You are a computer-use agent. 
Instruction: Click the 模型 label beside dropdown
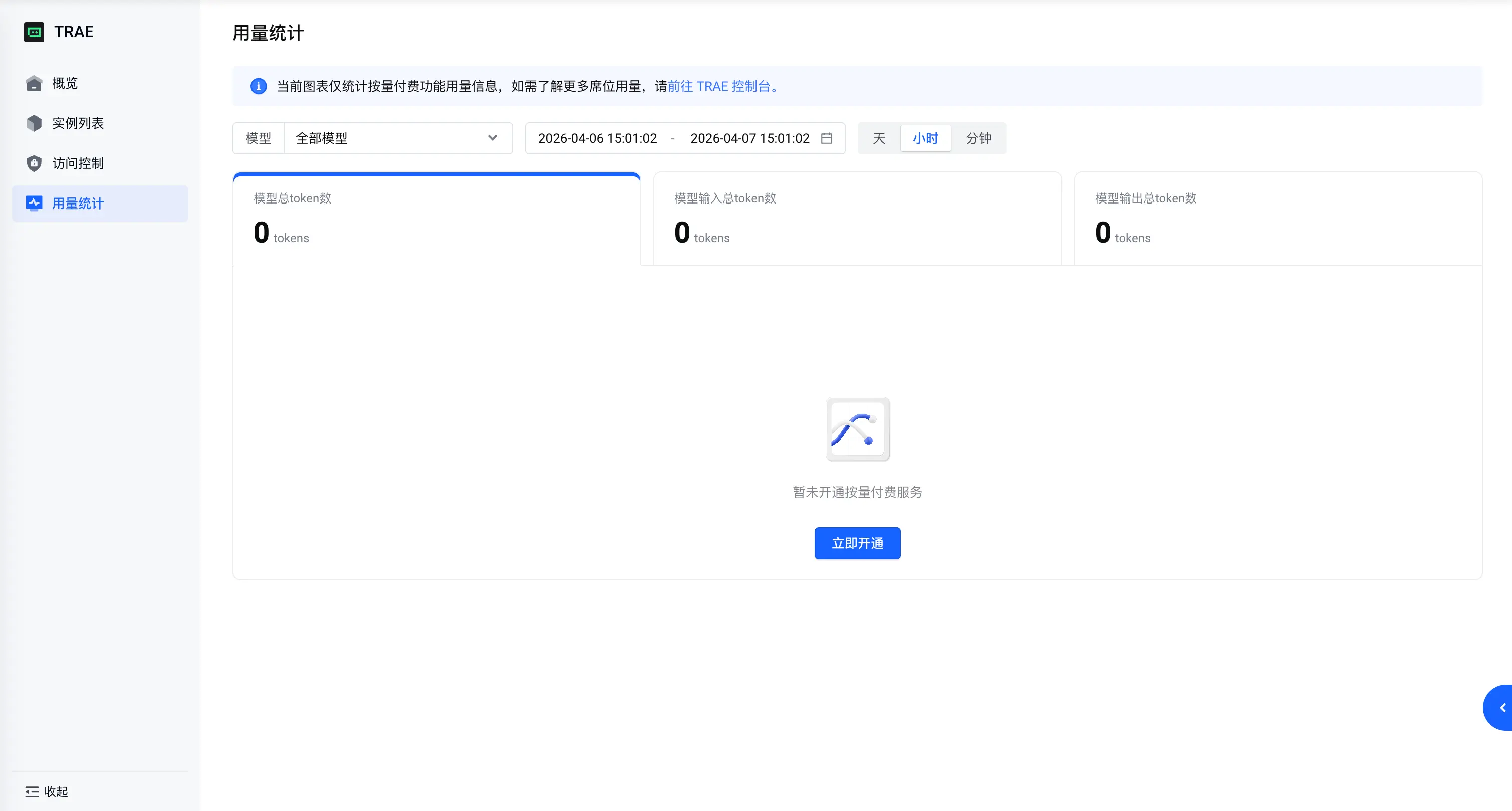click(x=258, y=139)
